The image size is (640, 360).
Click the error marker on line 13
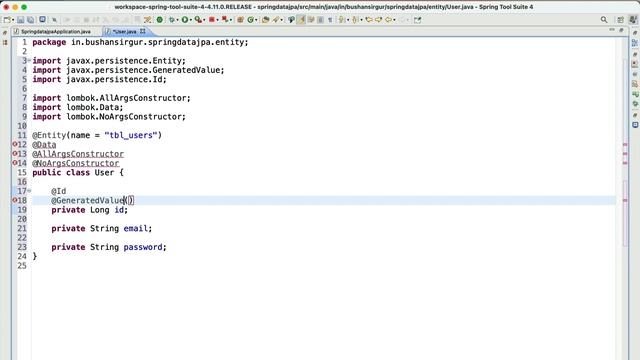click(15, 153)
